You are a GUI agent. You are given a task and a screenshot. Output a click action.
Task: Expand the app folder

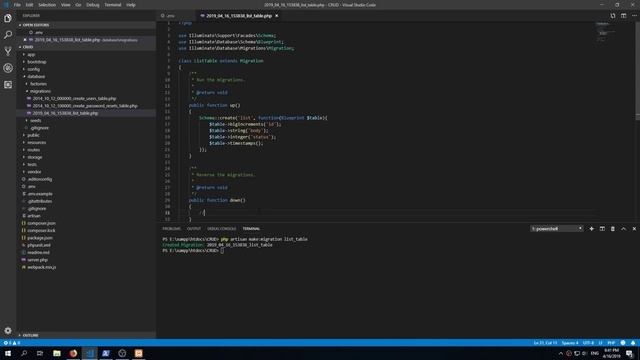pos(31,54)
